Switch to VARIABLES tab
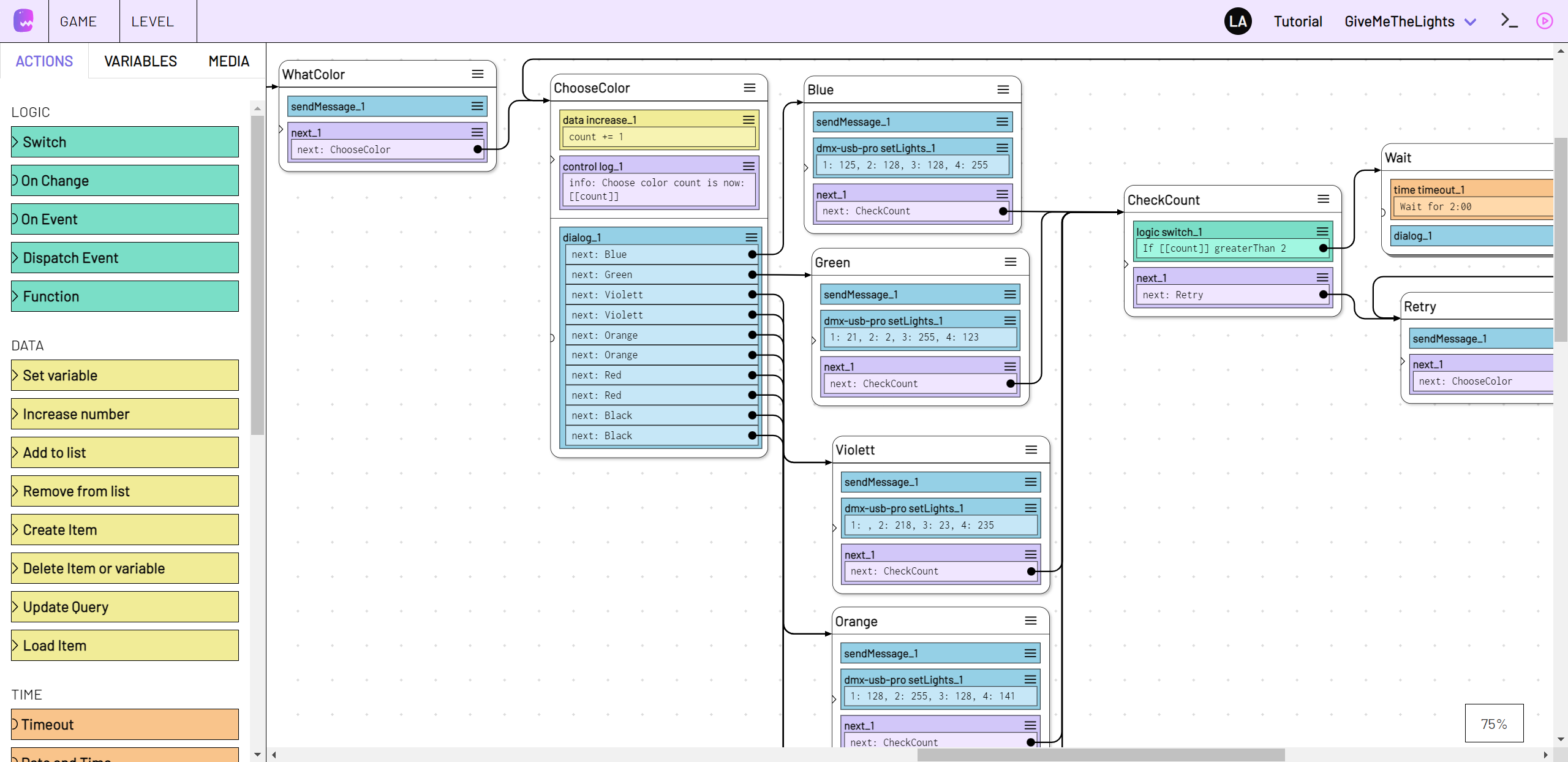Image resolution: width=1568 pixels, height=762 pixels. 141,62
